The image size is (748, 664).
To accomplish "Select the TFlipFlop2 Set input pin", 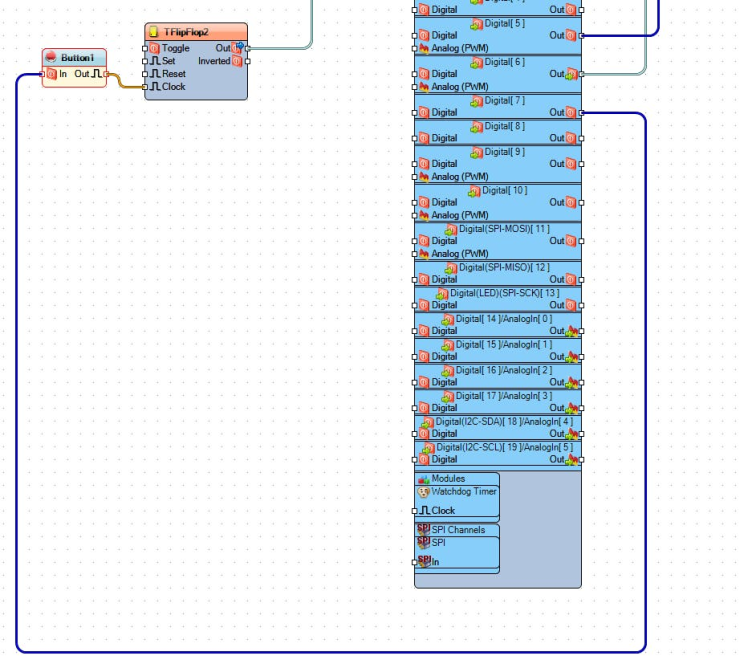I will (x=145, y=61).
